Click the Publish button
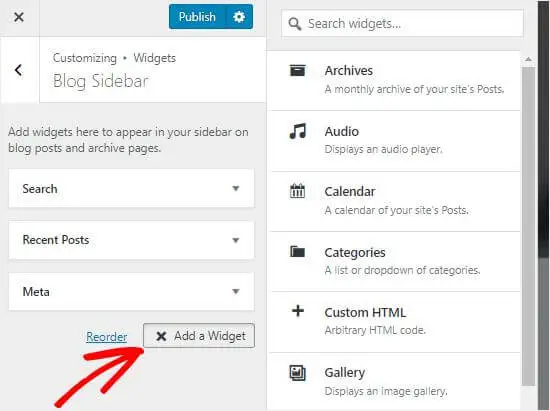The width and height of the screenshot is (550, 411). 197,17
